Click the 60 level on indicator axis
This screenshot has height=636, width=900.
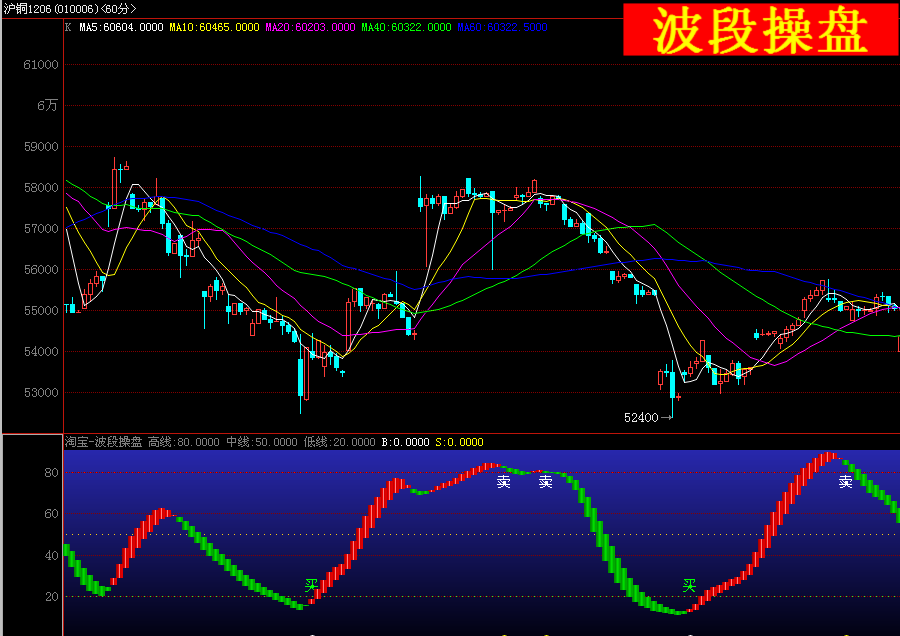pyautogui.click(x=52, y=514)
